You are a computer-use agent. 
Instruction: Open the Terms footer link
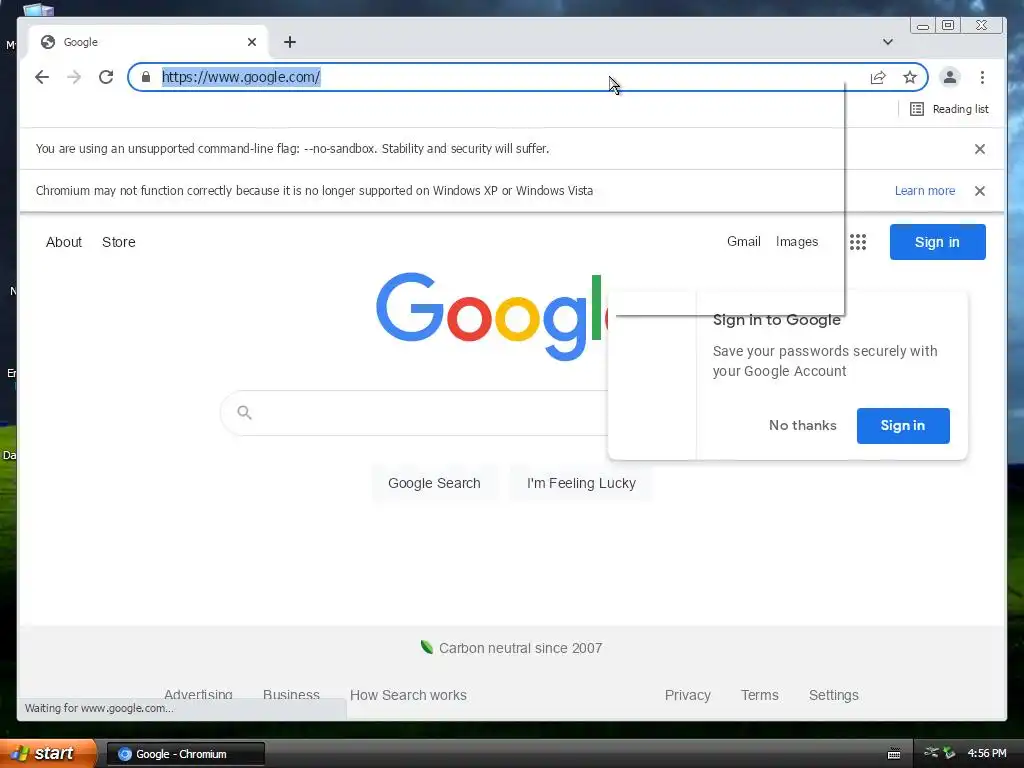760,695
